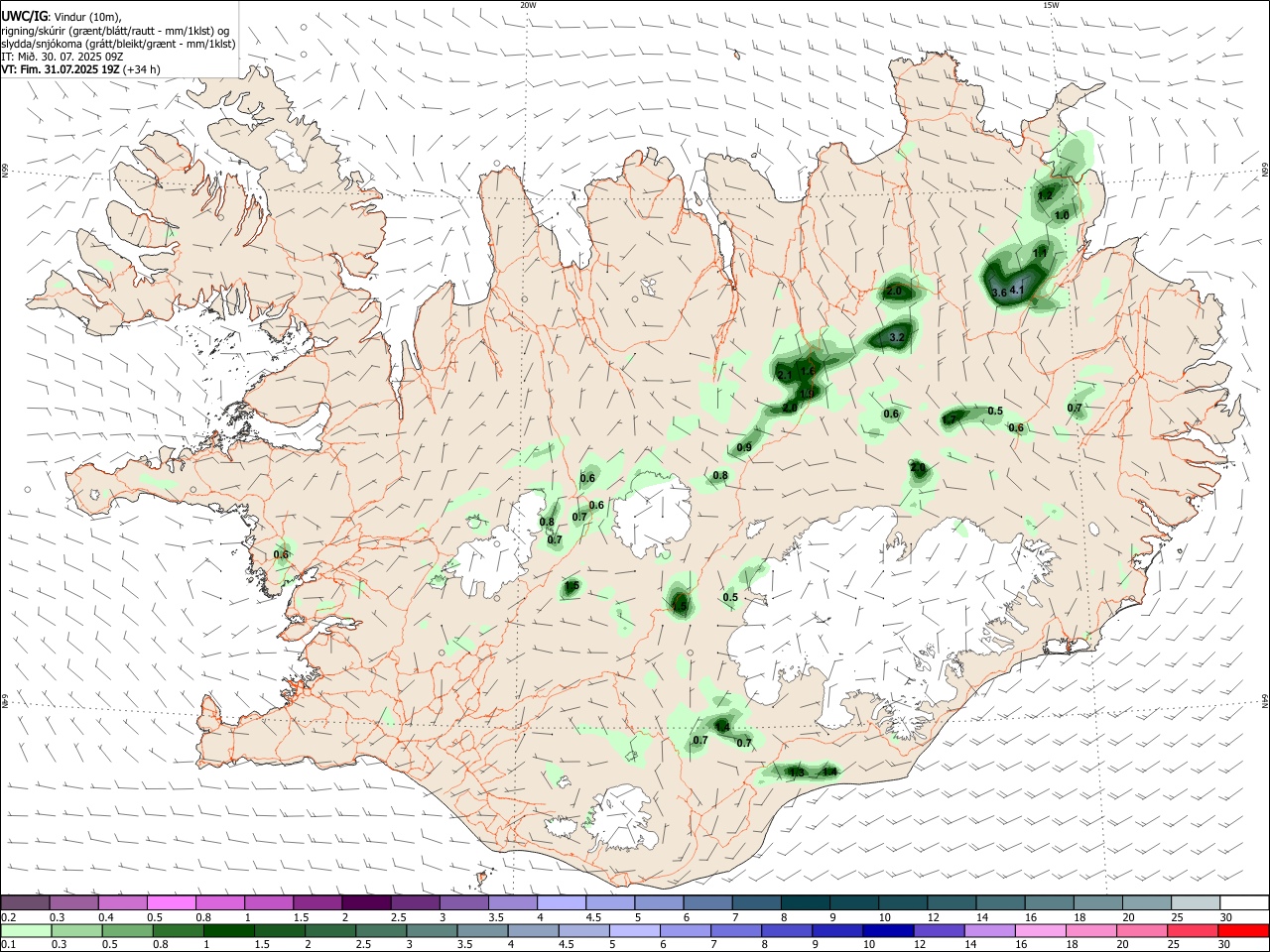The width and height of the screenshot is (1270, 952).
Task: Select lower legend pale green swatch at 0.1
Action: pyautogui.click(x=25, y=930)
